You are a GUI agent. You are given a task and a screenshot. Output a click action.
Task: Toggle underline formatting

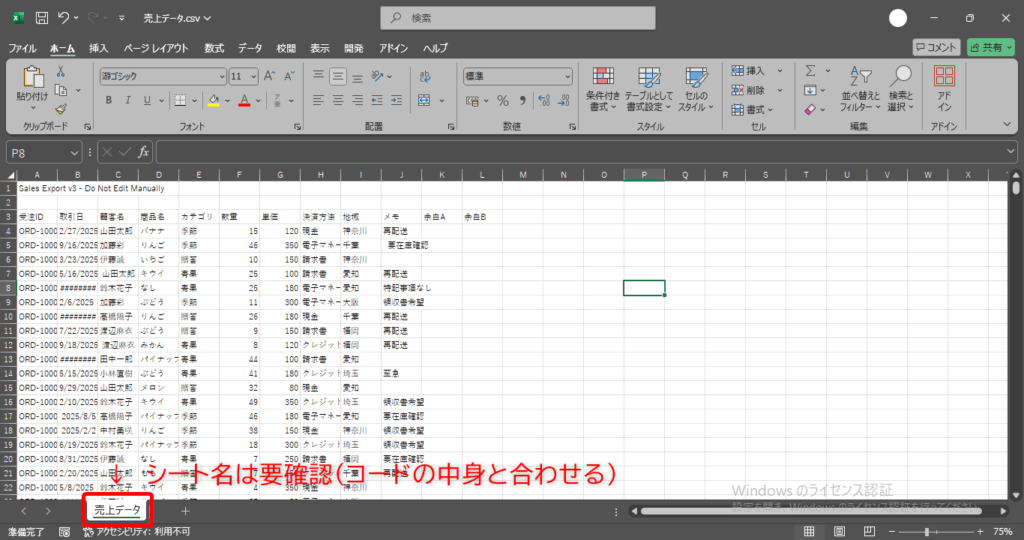coord(149,100)
